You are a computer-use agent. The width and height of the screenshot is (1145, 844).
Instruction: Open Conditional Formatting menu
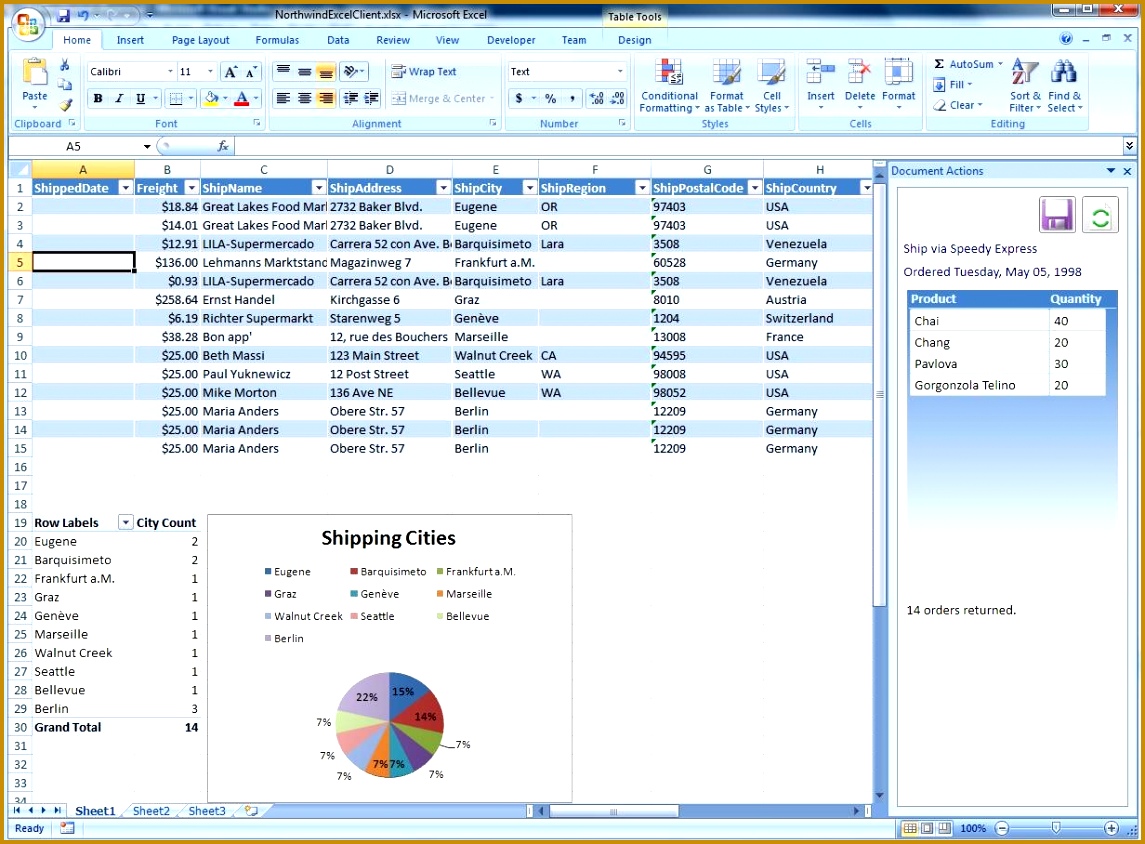(669, 86)
